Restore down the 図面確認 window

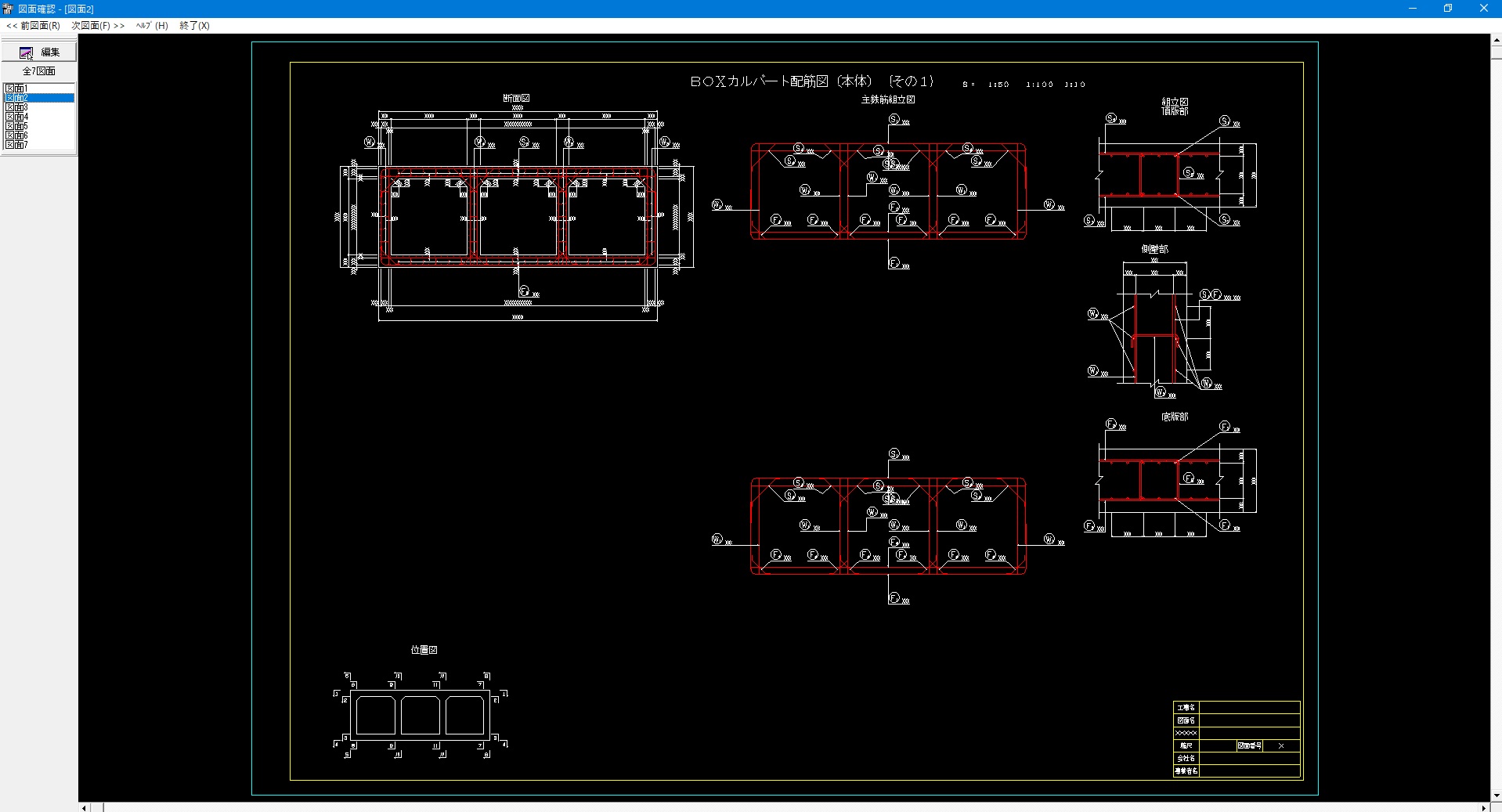[x=1447, y=9]
